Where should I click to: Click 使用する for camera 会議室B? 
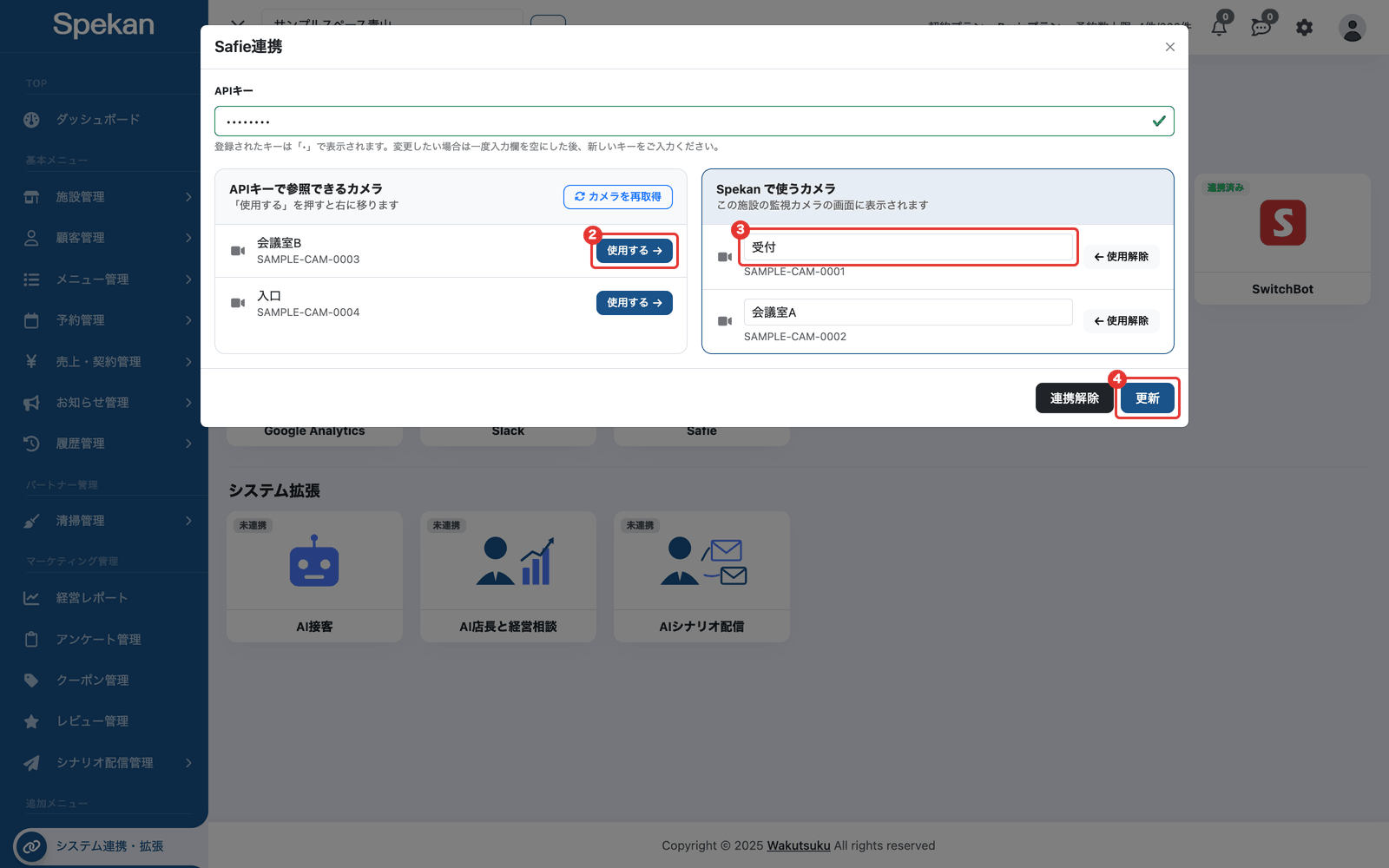coord(635,251)
